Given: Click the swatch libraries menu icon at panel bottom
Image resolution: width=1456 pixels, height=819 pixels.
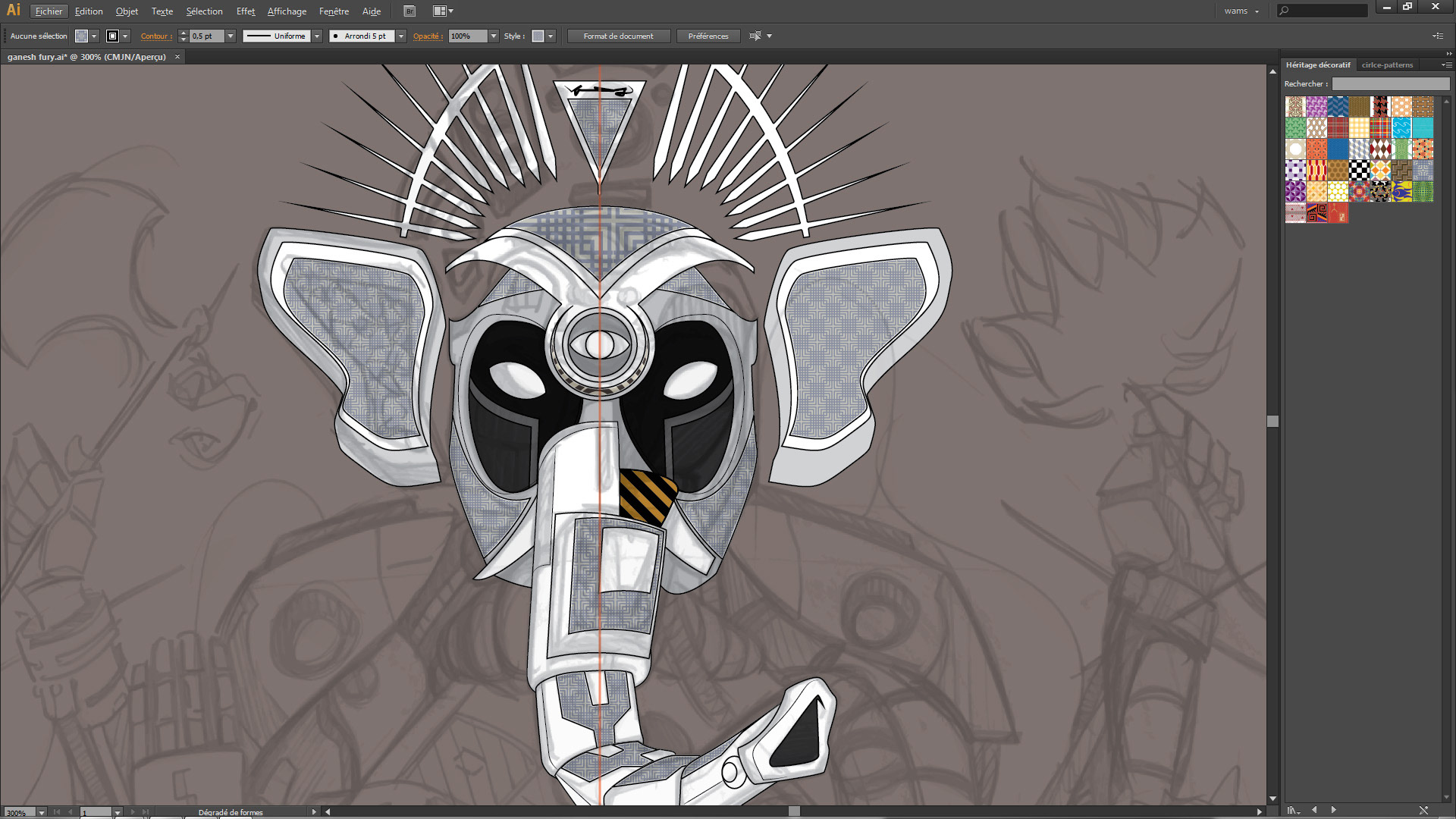Looking at the screenshot, I should [1293, 810].
